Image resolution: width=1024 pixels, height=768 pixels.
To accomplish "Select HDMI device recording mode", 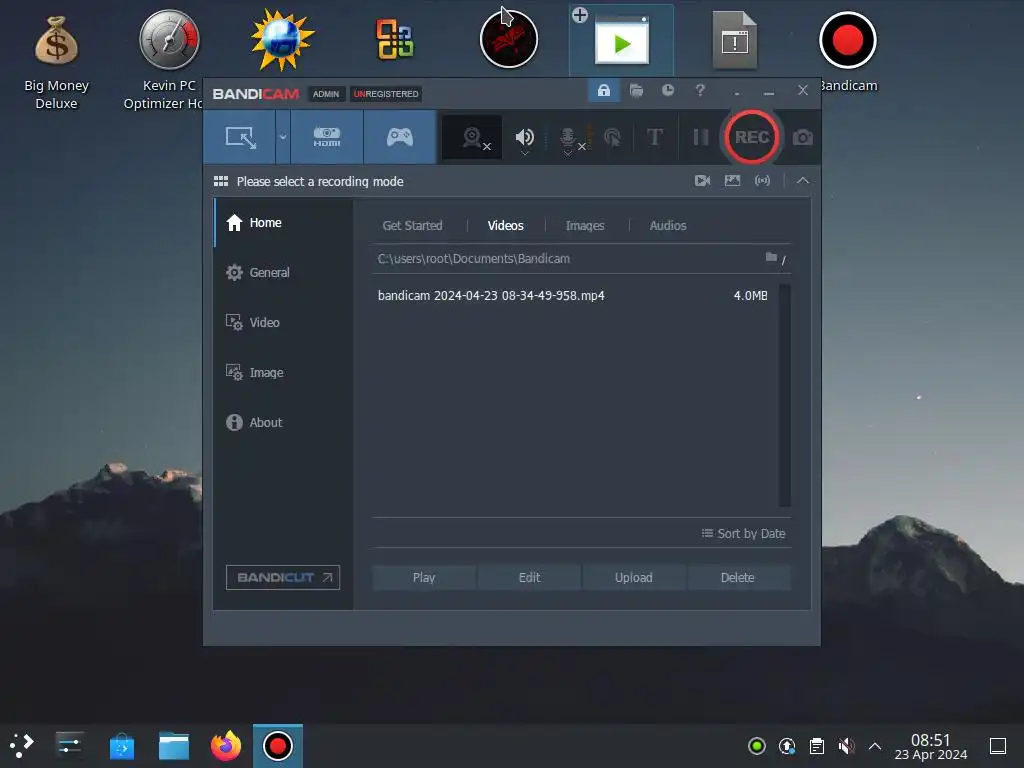I will (x=327, y=137).
